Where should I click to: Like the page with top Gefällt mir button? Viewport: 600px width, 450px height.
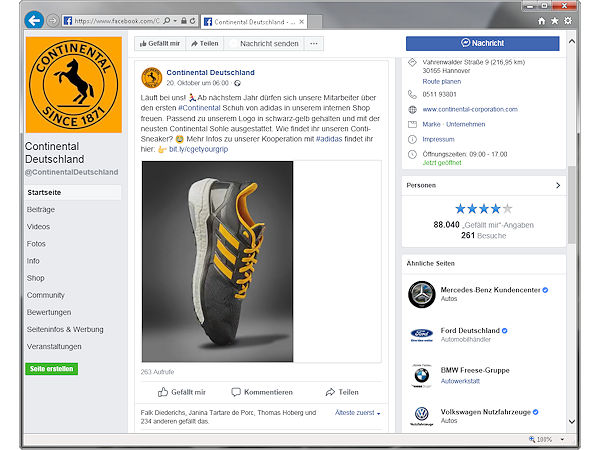coord(160,44)
